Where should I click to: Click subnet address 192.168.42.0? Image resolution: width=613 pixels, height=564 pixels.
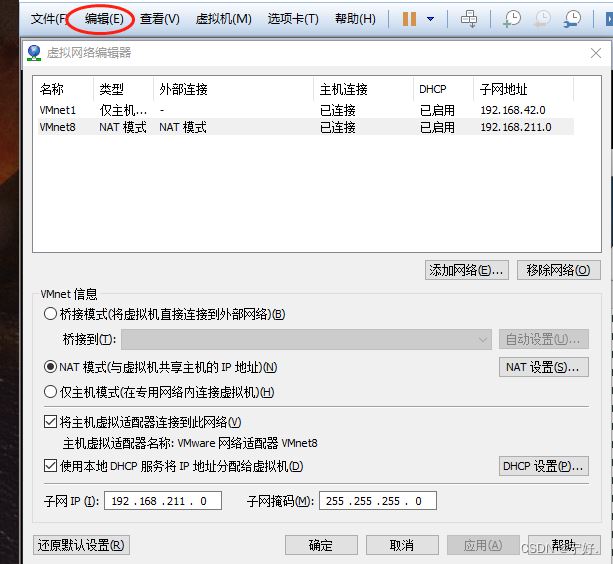click(513, 110)
